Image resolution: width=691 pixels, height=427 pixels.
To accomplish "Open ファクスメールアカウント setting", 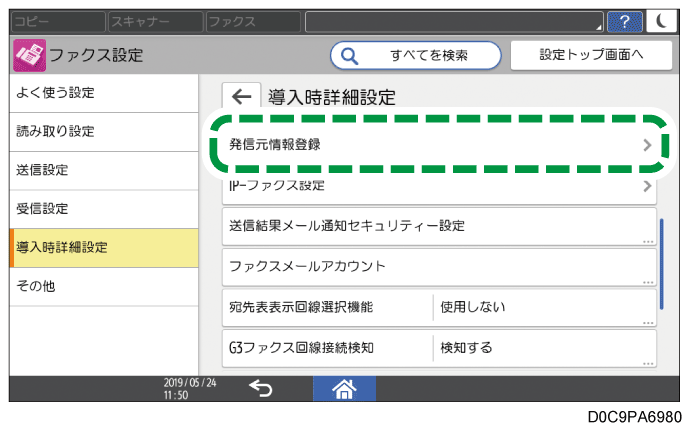I will (x=439, y=267).
